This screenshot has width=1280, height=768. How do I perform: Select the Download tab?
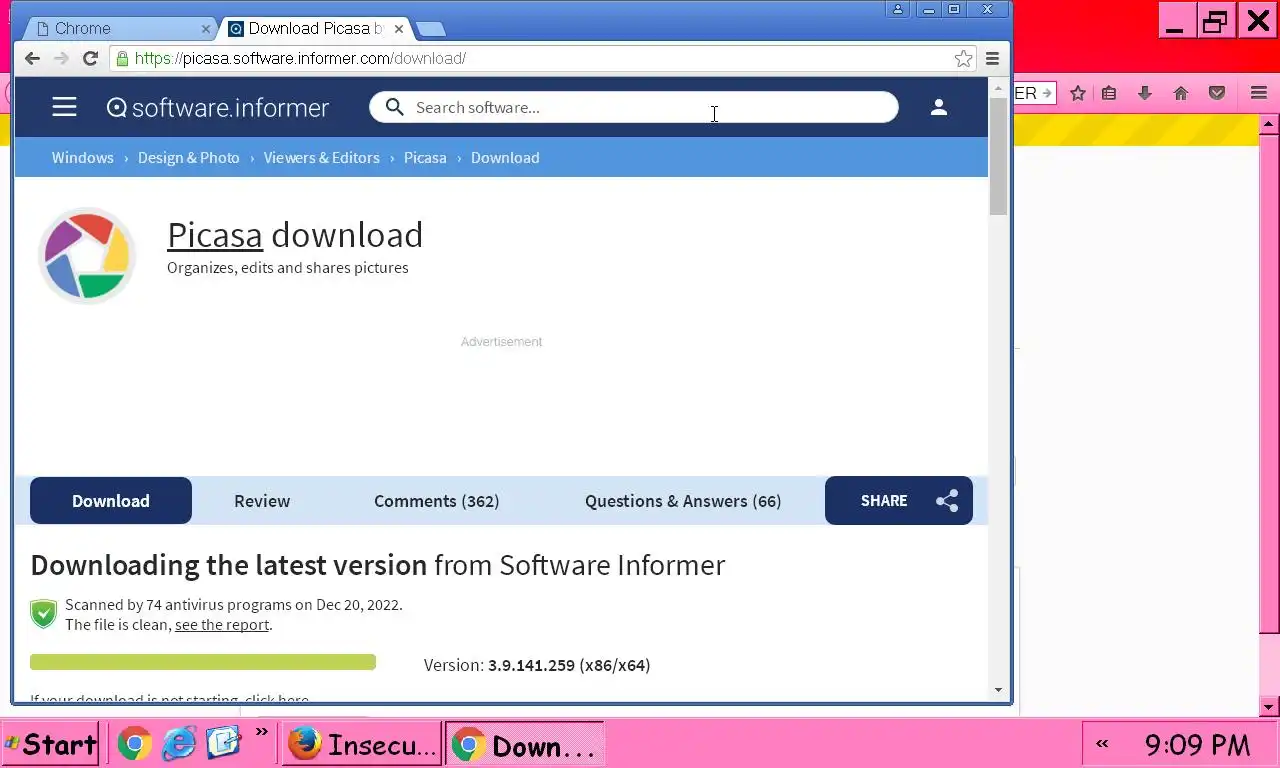click(111, 501)
